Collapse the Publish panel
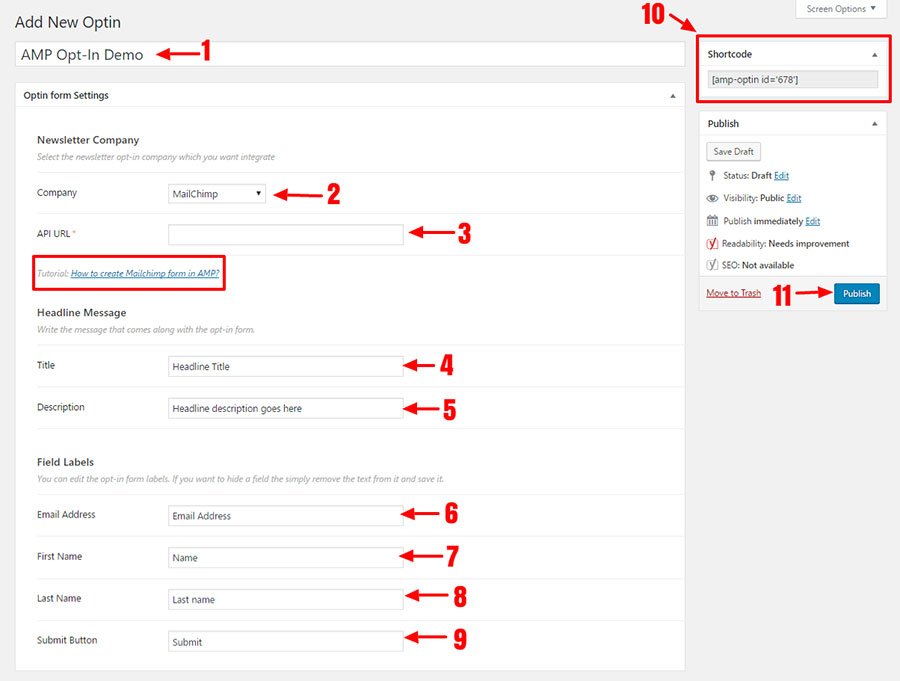The width and height of the screenshot is (900, 681). (x=875, y=124)
